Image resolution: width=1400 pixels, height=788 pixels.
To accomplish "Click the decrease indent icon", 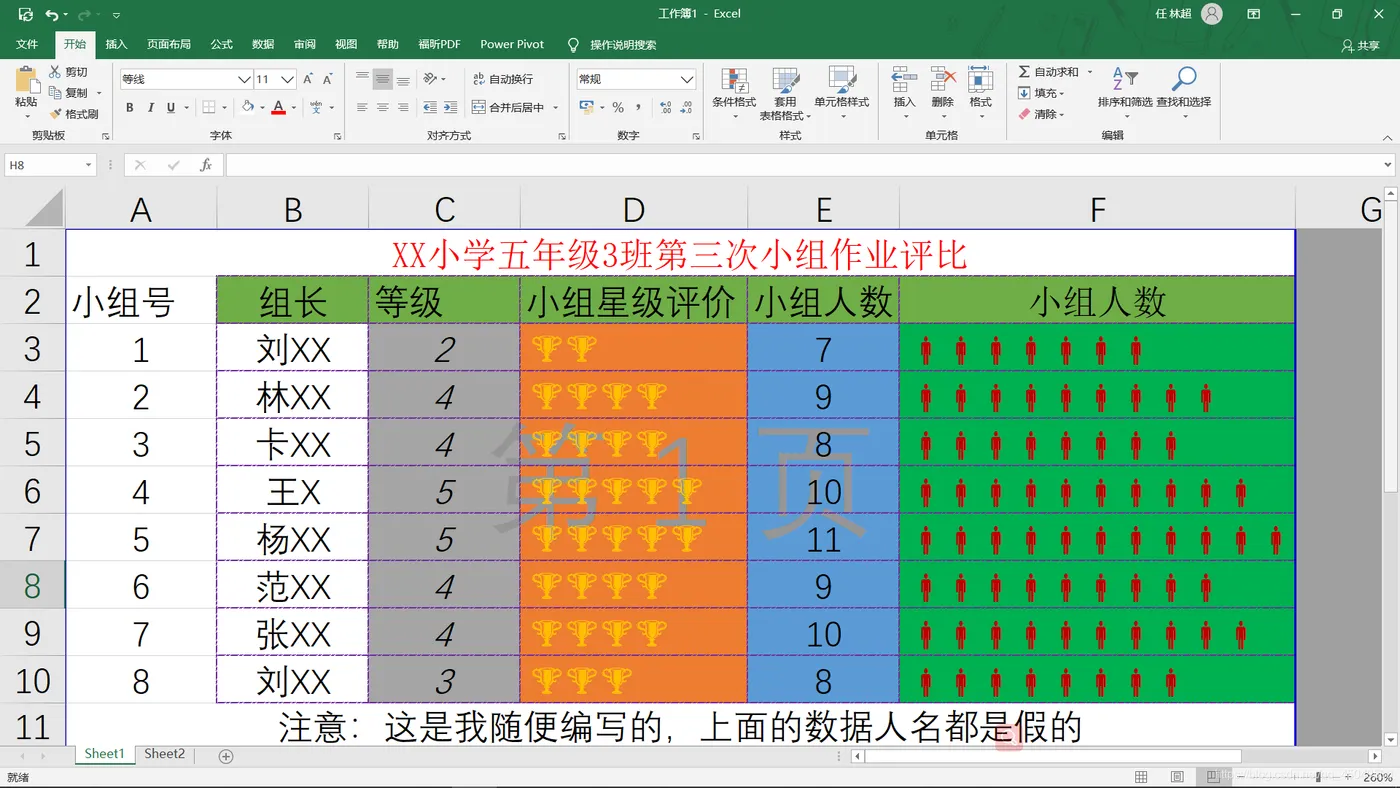I will pyautogui.click(x=430, y=107).
